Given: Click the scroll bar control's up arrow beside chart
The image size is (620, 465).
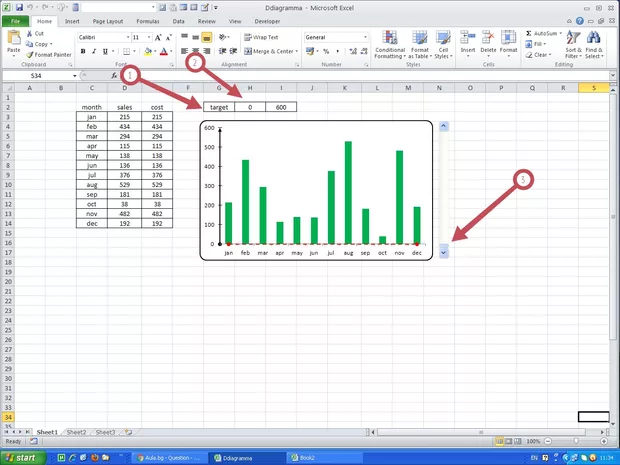Looking at the screenshot, I should [444, 126].
